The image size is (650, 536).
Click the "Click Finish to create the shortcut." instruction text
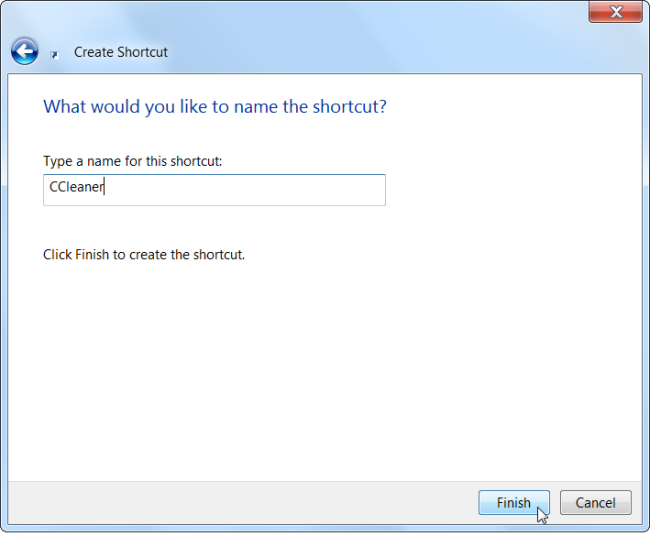point(144,254)
